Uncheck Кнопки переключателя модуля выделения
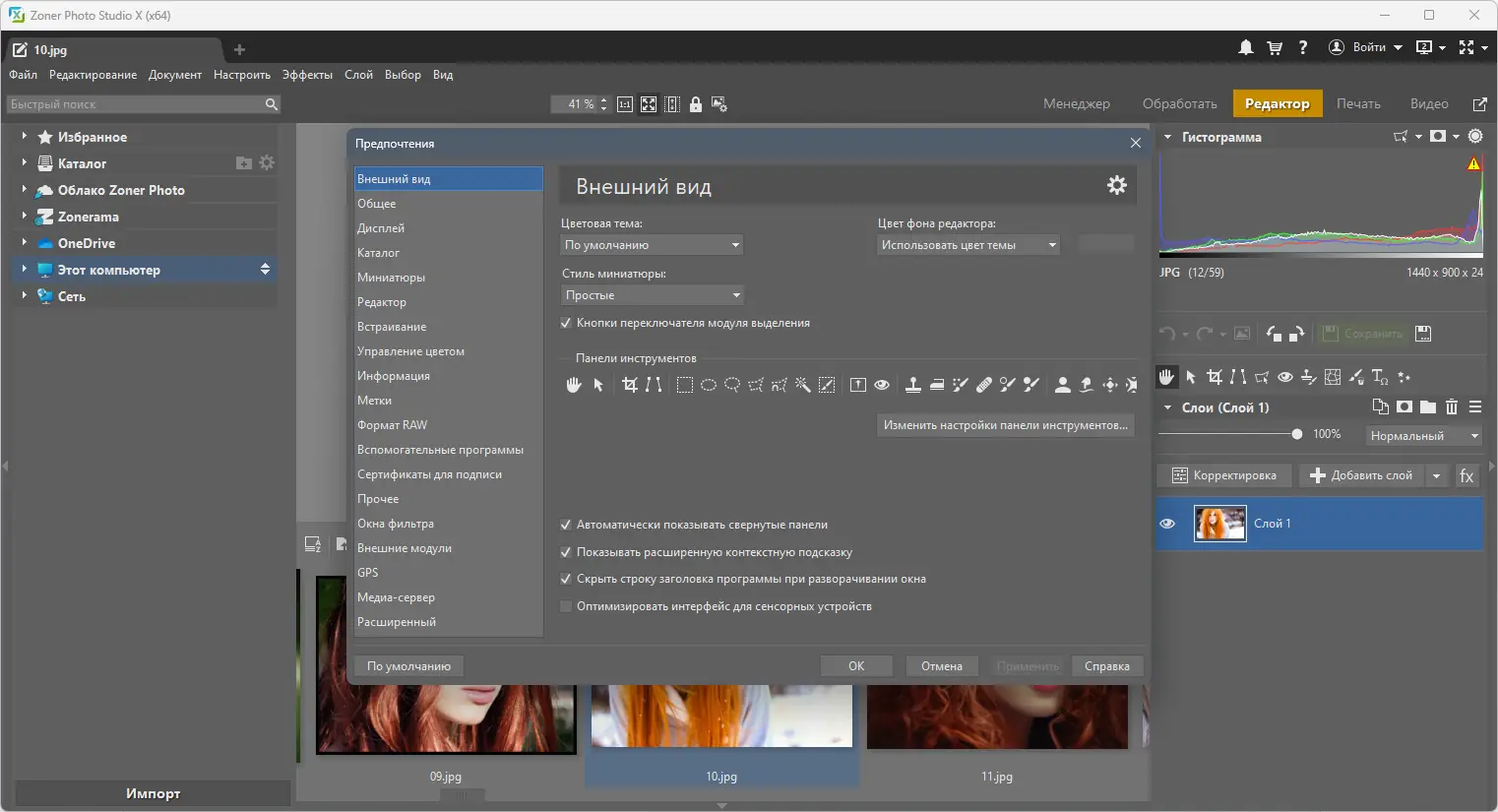The image size is (1498, 812). (566, 323)
